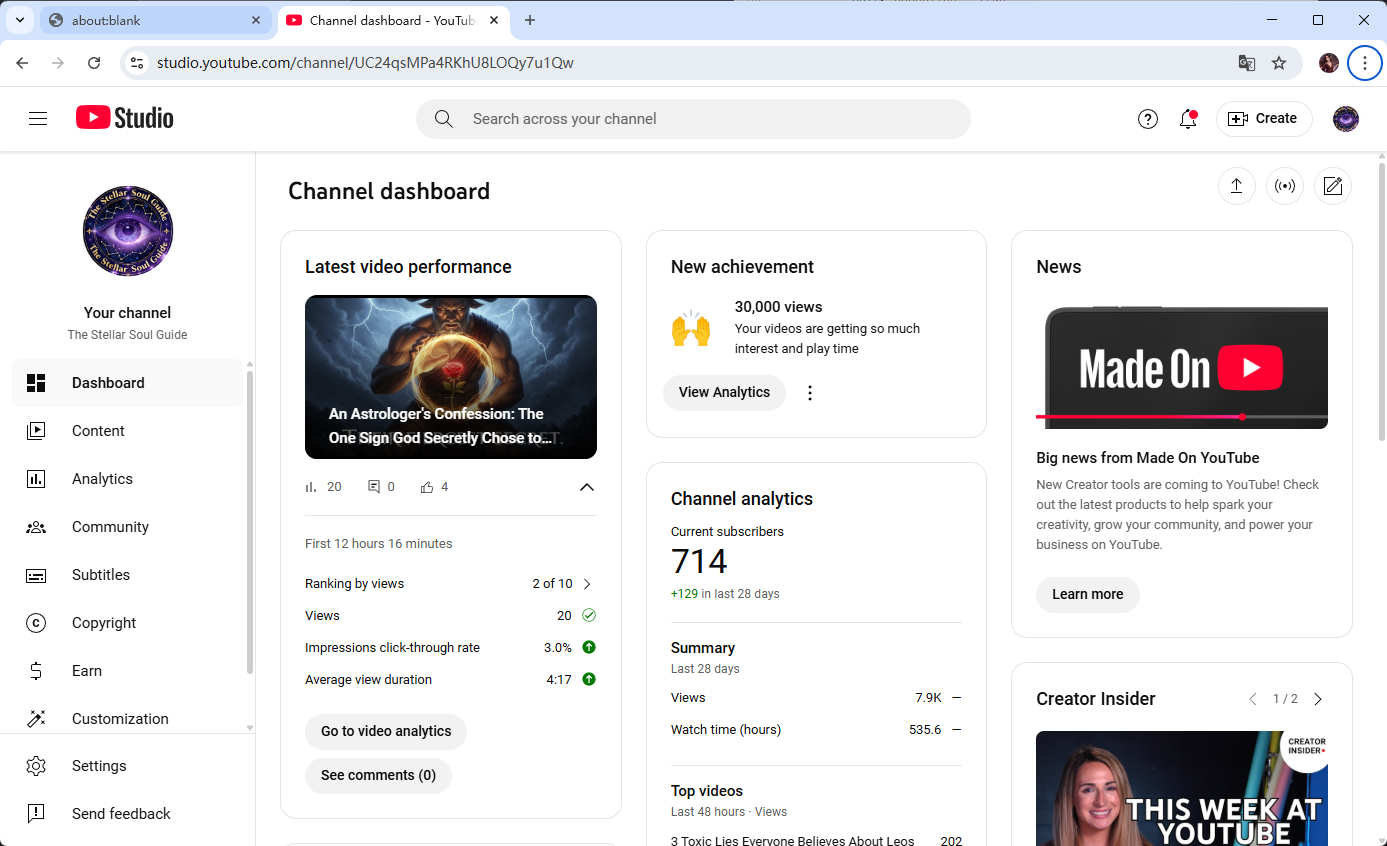The image size is (1387, 846).
Task: Collapse the latest video performance details
Action: (x=587, y=487)
